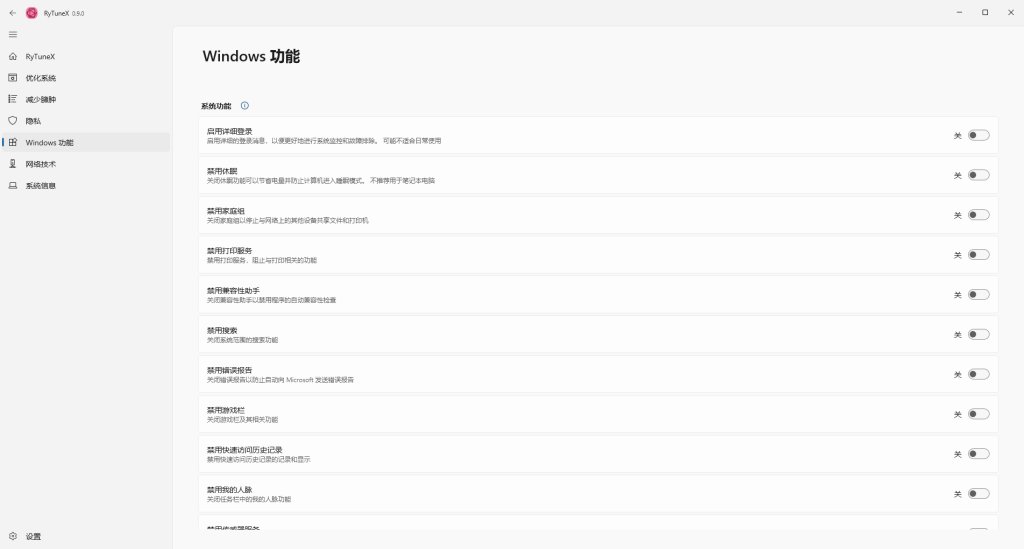Toggle the 禁用兼容性助手 switch
1024x549 pixels.
[x=978, y=294]
